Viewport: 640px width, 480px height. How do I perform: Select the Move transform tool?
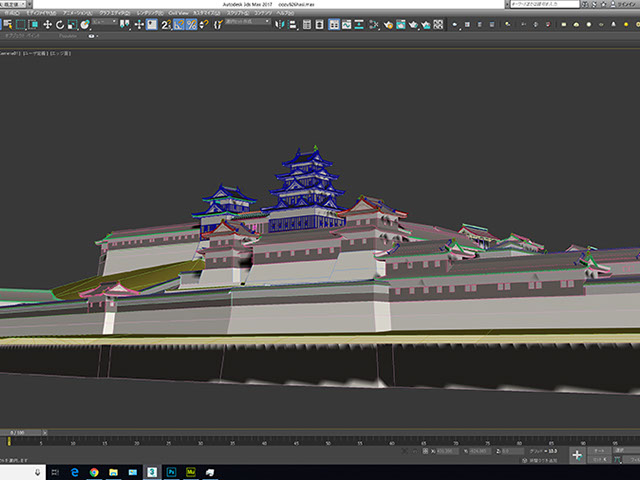49,24
